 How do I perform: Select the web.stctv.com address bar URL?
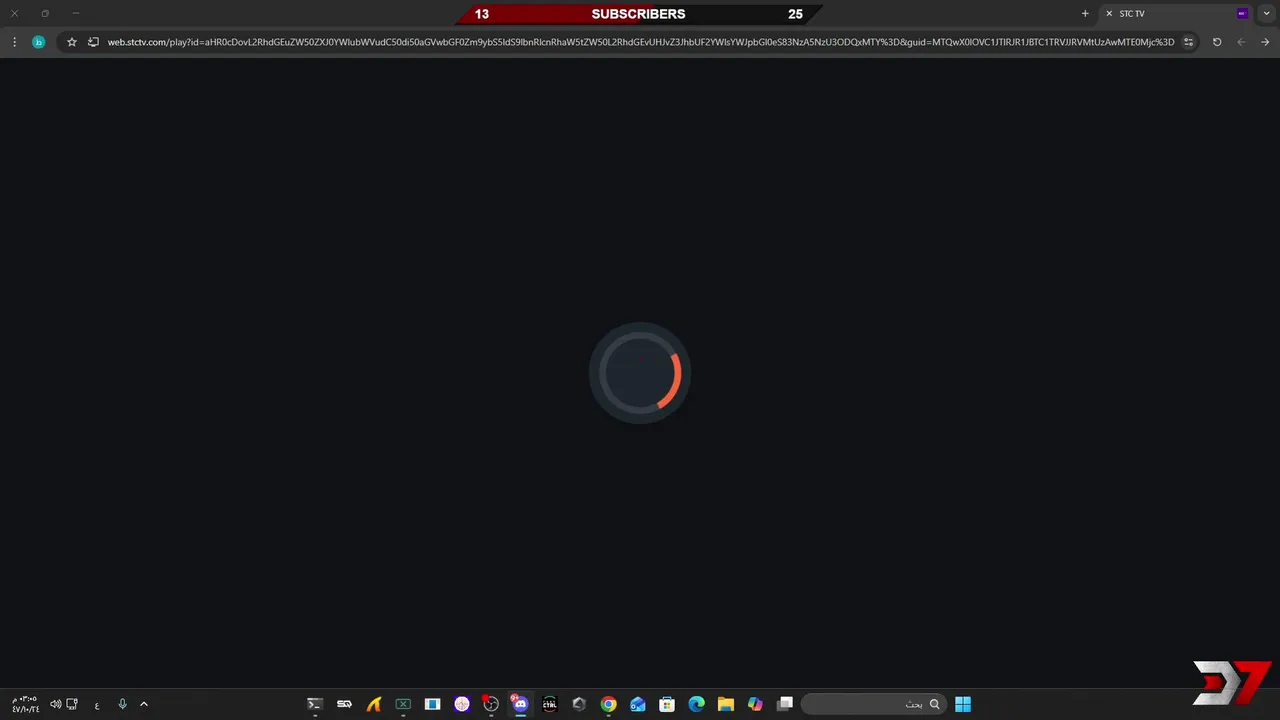click(x=640, y=42)
